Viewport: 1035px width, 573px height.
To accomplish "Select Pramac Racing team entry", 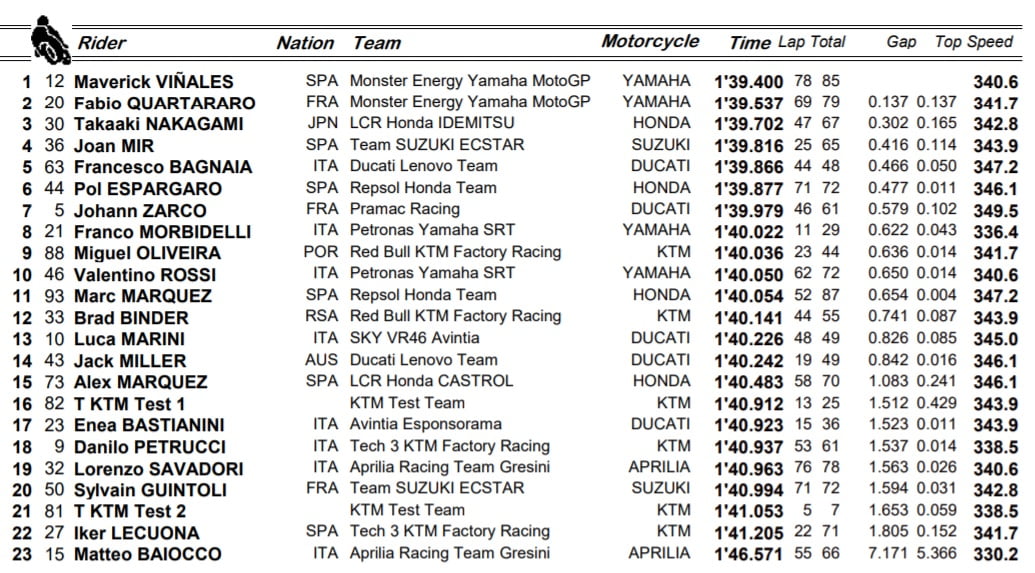I will tap(405, 209).
